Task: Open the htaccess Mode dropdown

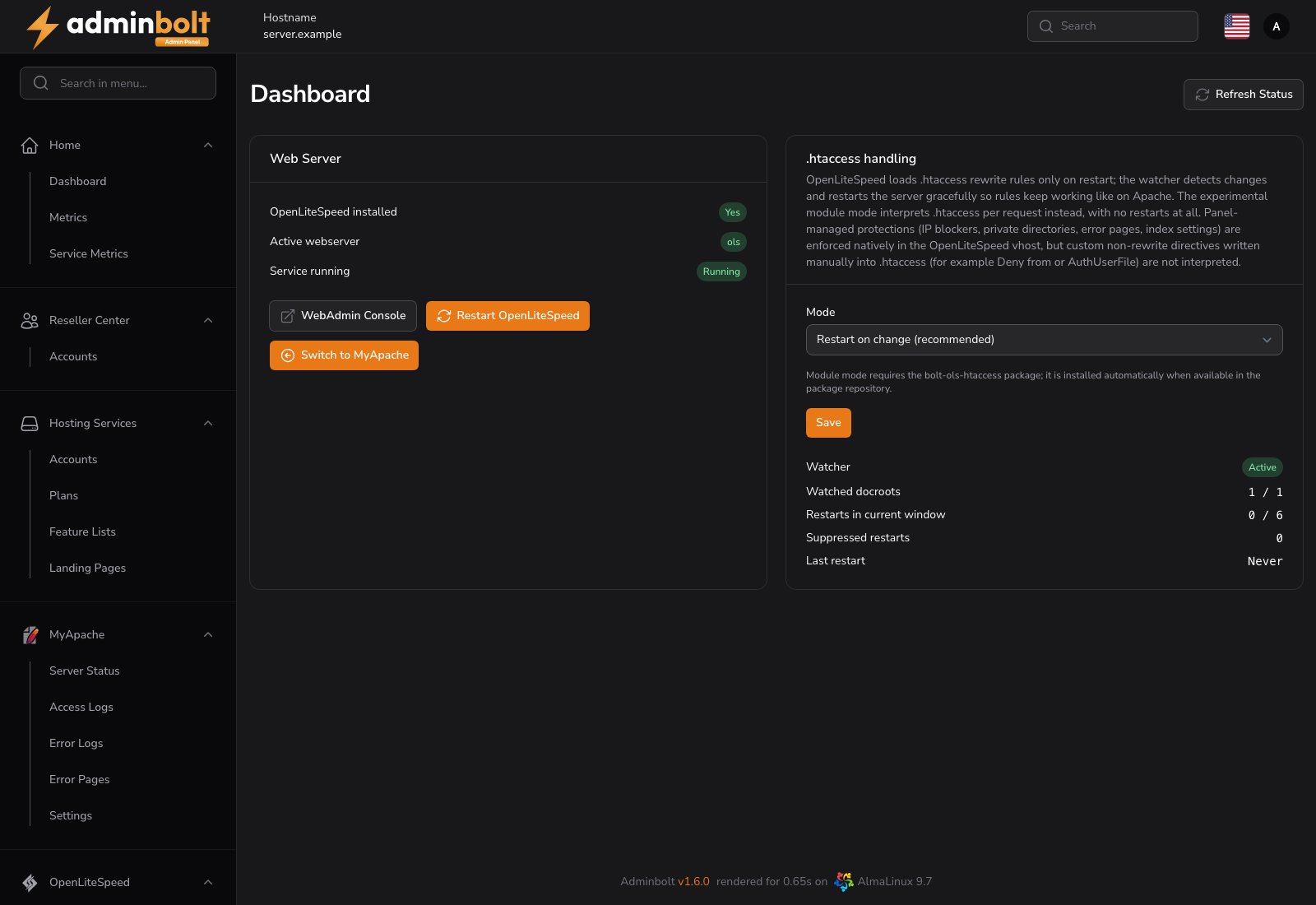Action: pos(1045,340)
